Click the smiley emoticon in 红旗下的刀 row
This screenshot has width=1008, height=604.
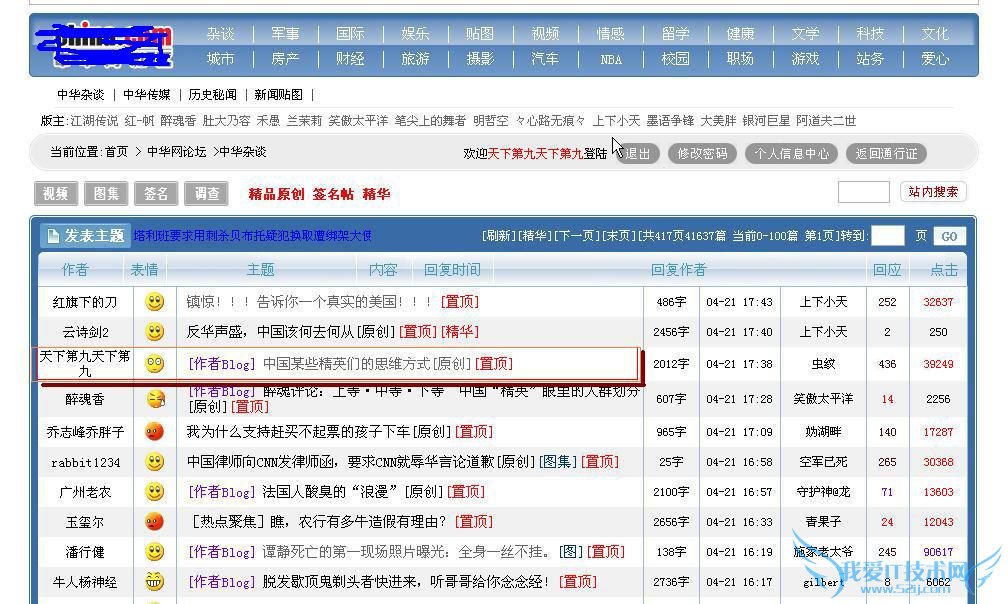point(154,301)
